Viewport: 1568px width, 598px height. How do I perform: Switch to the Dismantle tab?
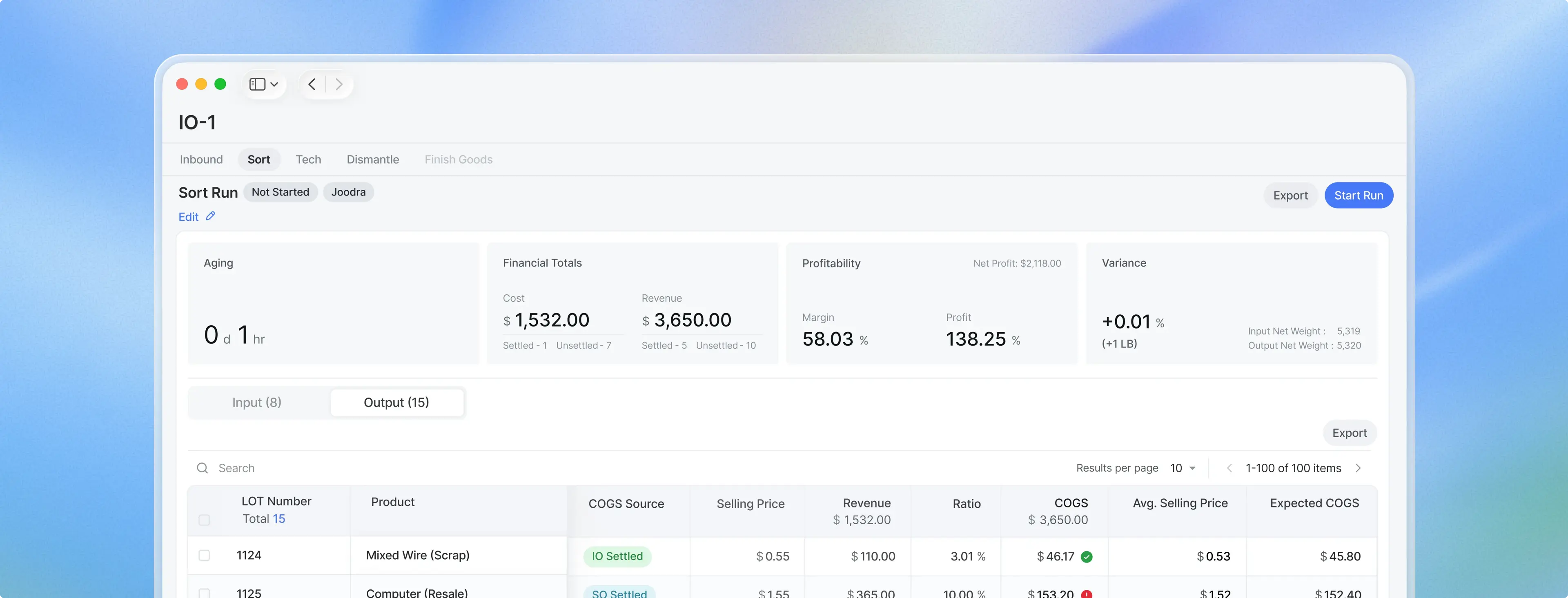[373, 159]
